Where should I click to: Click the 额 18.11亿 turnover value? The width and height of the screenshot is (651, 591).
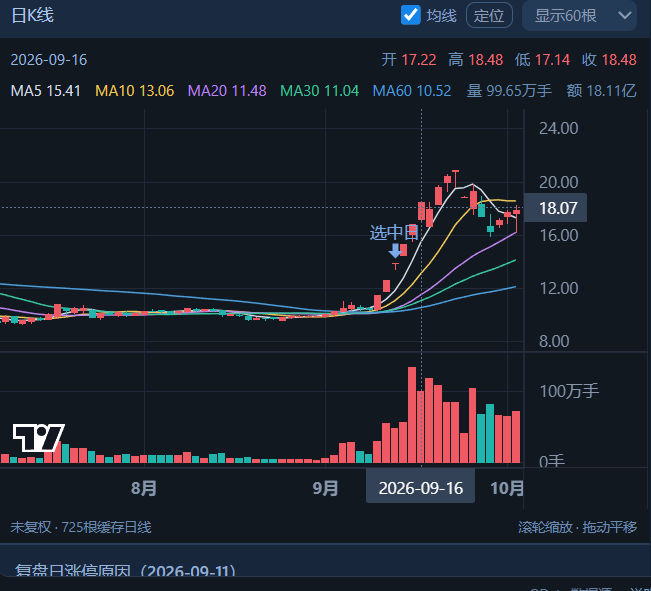[x=601, y=91]
